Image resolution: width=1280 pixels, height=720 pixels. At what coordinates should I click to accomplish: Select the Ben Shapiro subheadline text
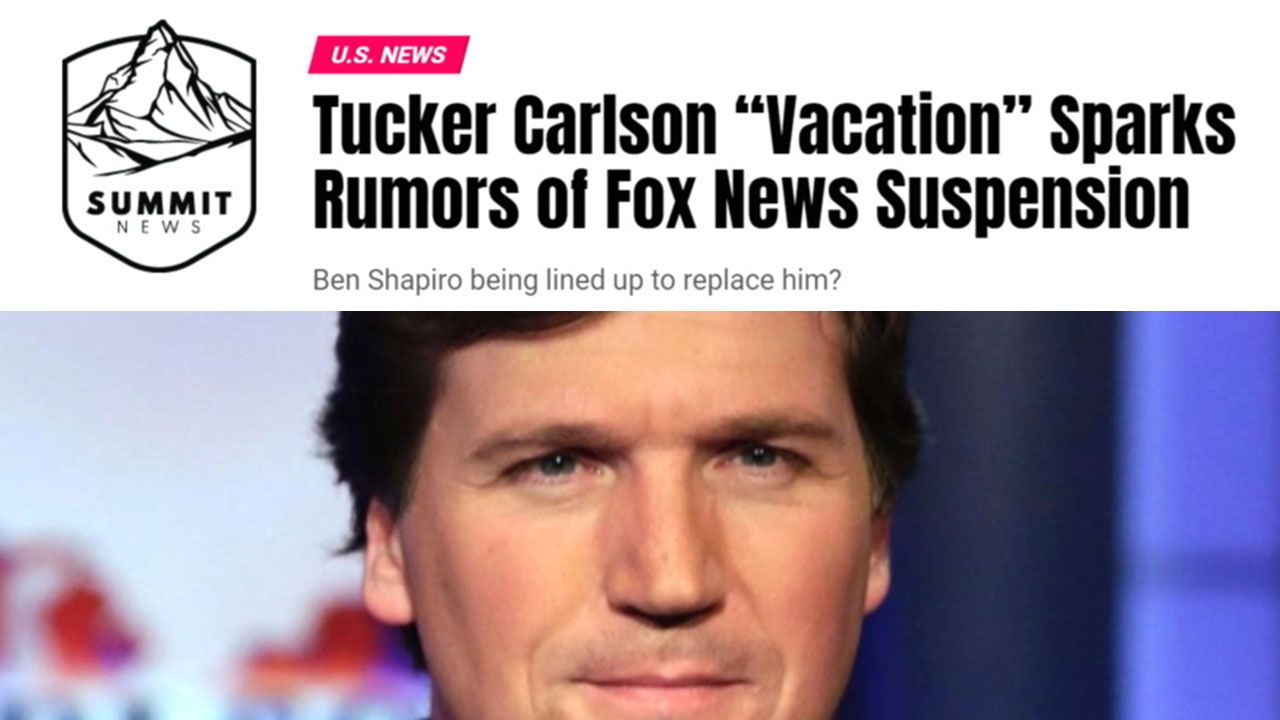576,280
